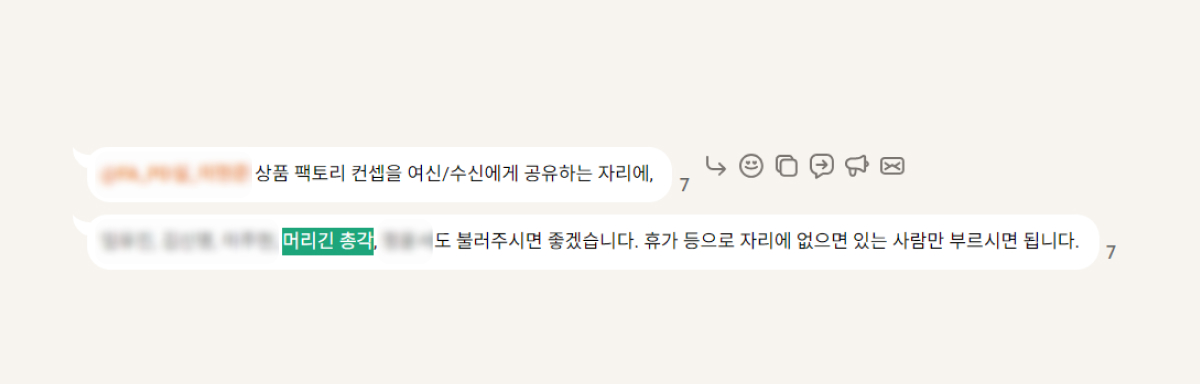Click the unread count 7 beside the second message
1200x384 pixels.
[1111, 252]
